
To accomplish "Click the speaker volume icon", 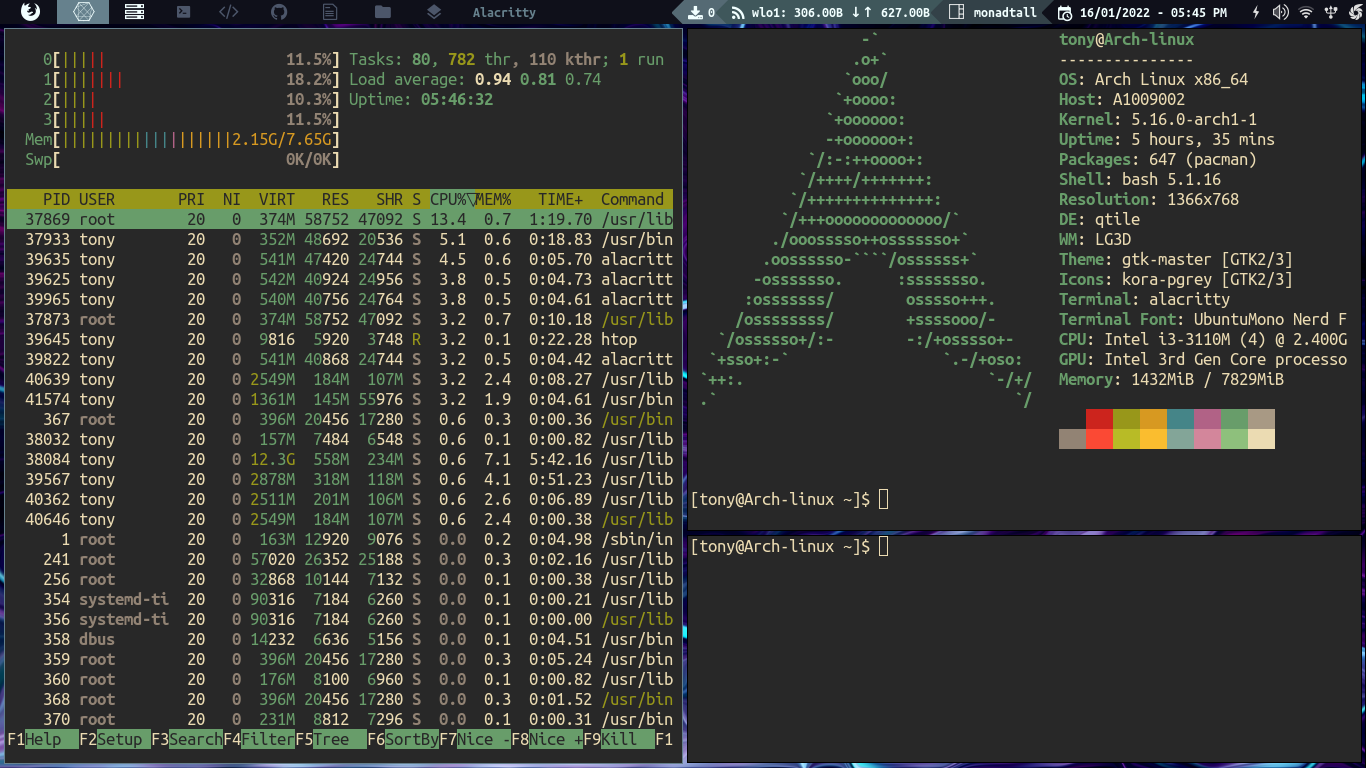I will tap(1281, 12).
